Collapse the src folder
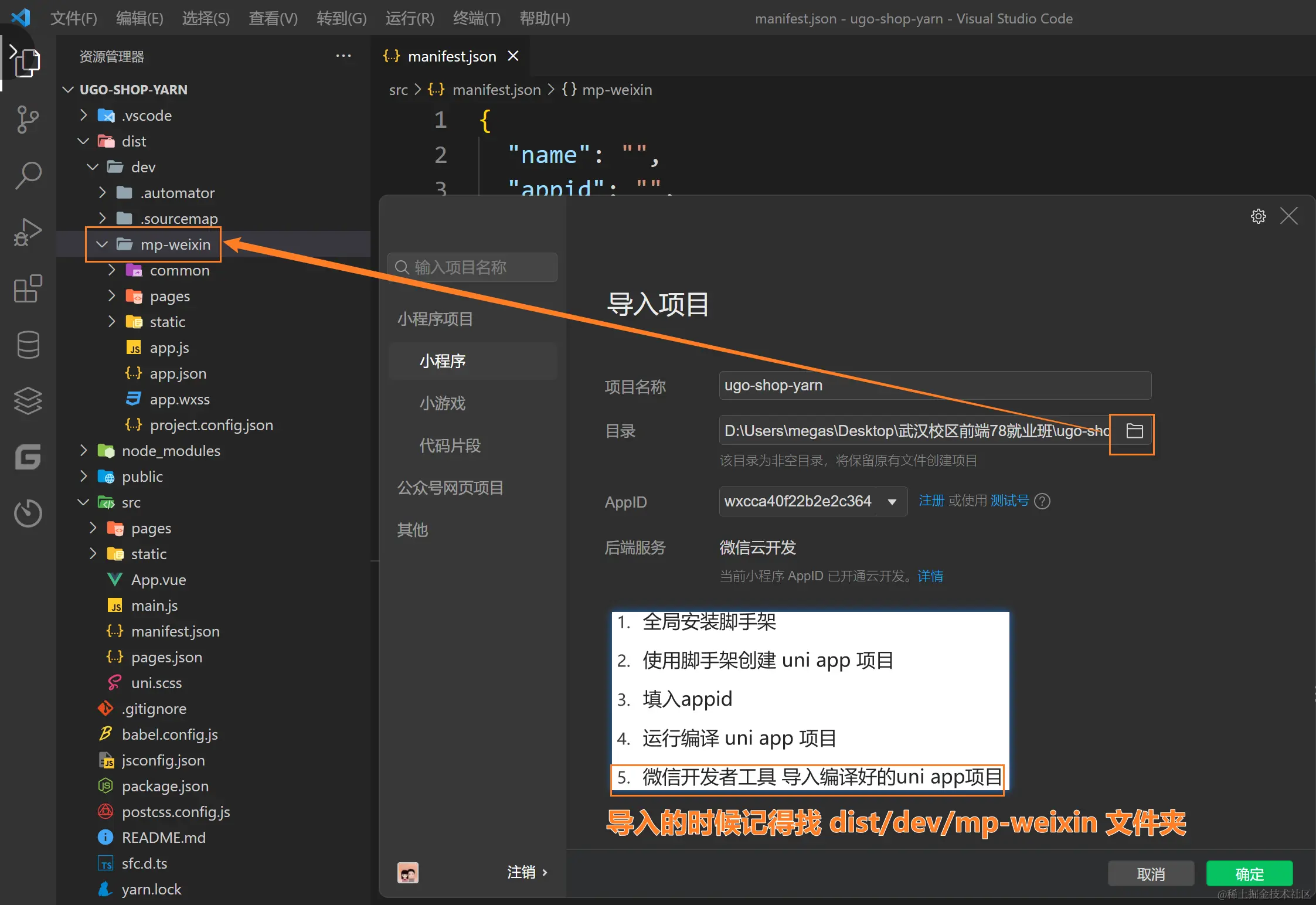The width and height of the screenshot is (1316, 905). coord(83,502)
